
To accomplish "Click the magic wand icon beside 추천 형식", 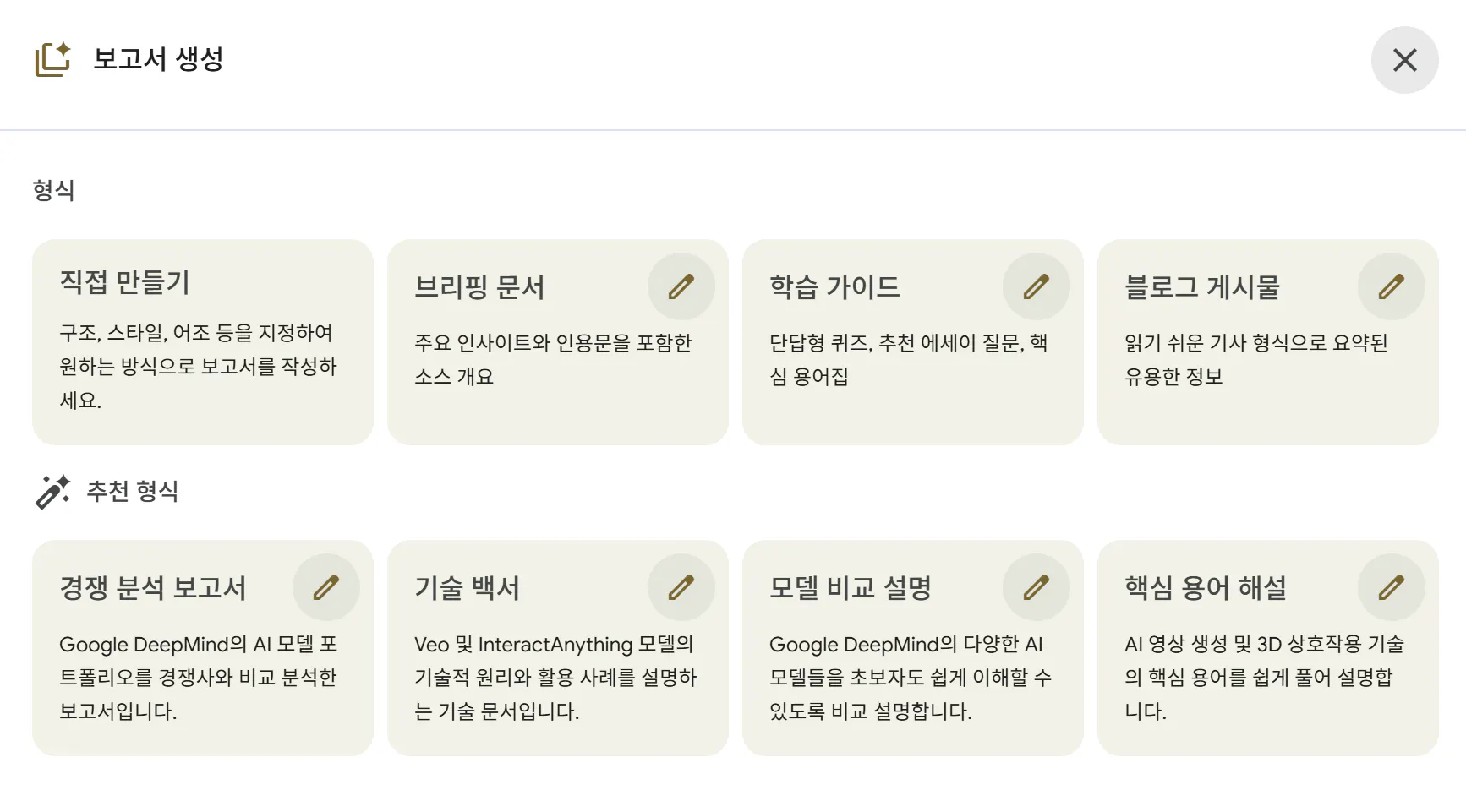I will coord(52,492).
